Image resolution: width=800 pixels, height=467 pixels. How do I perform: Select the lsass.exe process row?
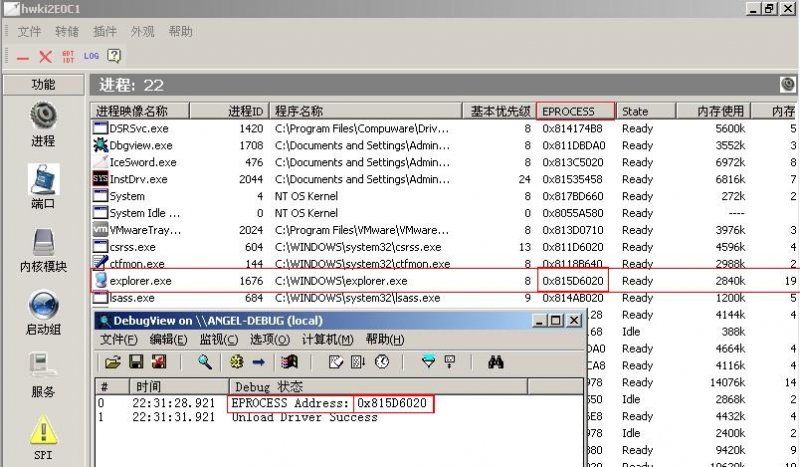[445, 298]
